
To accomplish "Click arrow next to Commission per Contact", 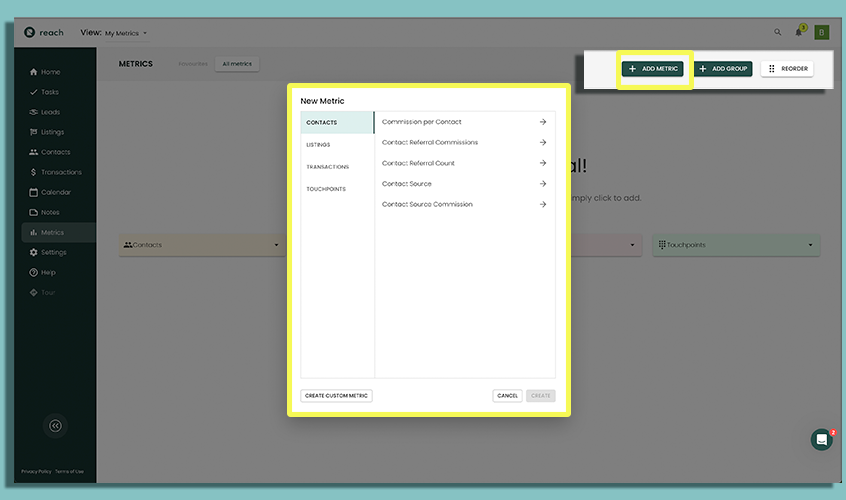I will 543,122.
